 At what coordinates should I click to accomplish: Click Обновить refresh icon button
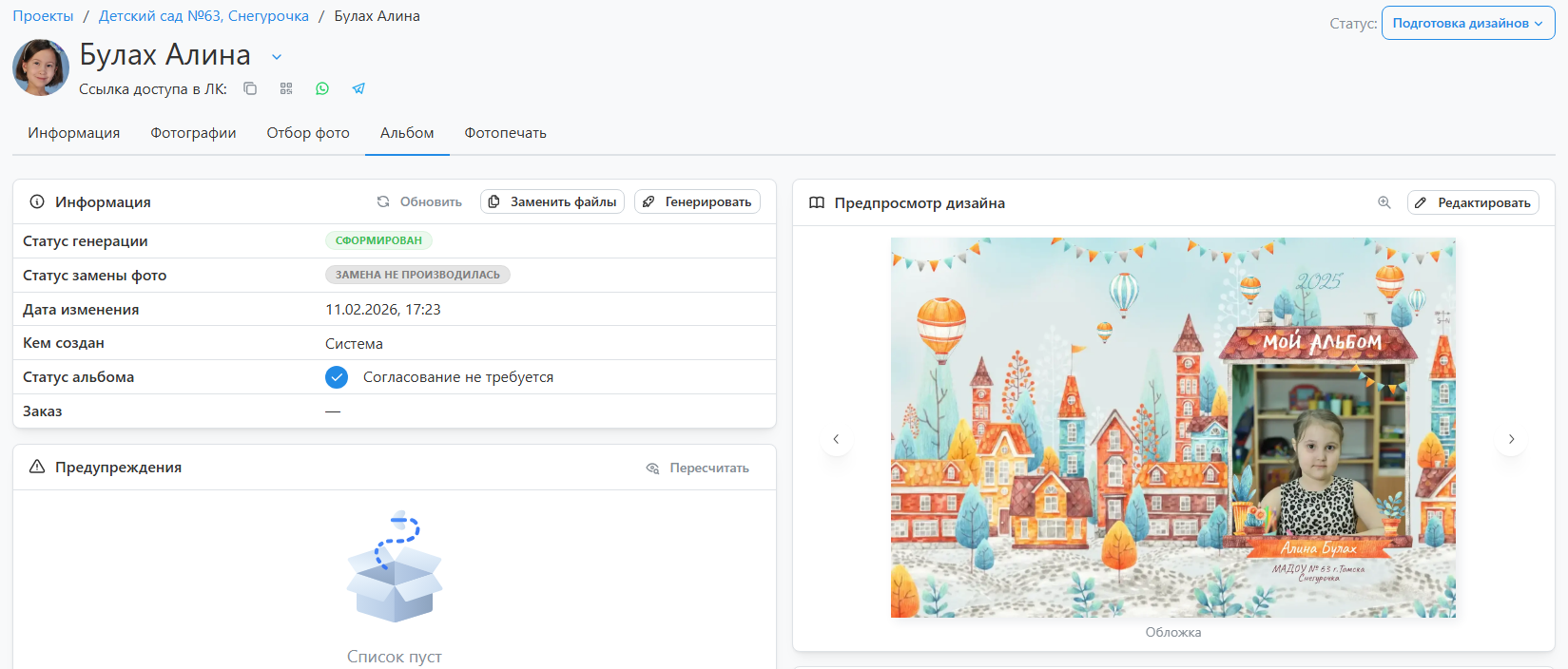coord(419,201)
